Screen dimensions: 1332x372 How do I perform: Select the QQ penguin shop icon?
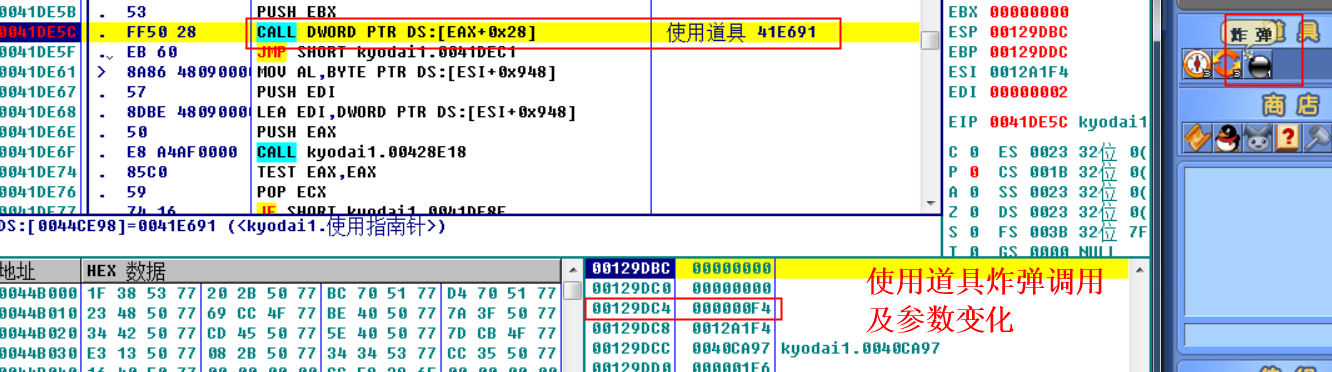(1227, 138)
